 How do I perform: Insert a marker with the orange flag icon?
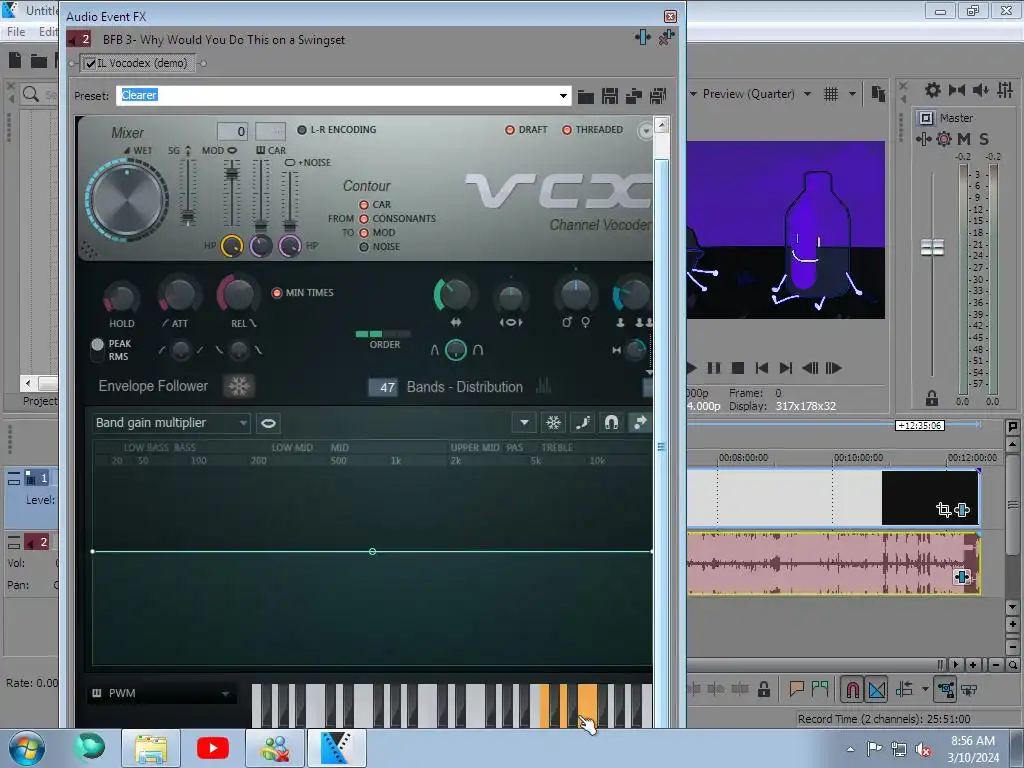click(796, 688)
